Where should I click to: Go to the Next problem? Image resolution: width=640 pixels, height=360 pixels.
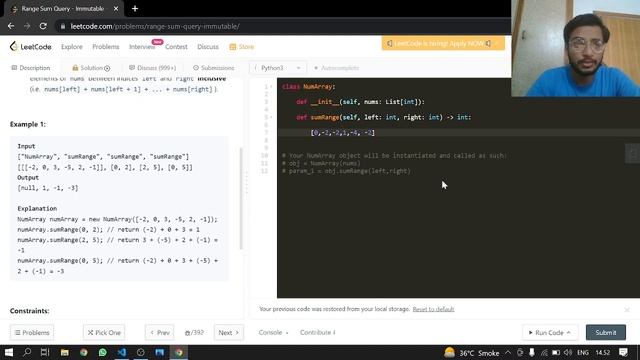[229, 333]
